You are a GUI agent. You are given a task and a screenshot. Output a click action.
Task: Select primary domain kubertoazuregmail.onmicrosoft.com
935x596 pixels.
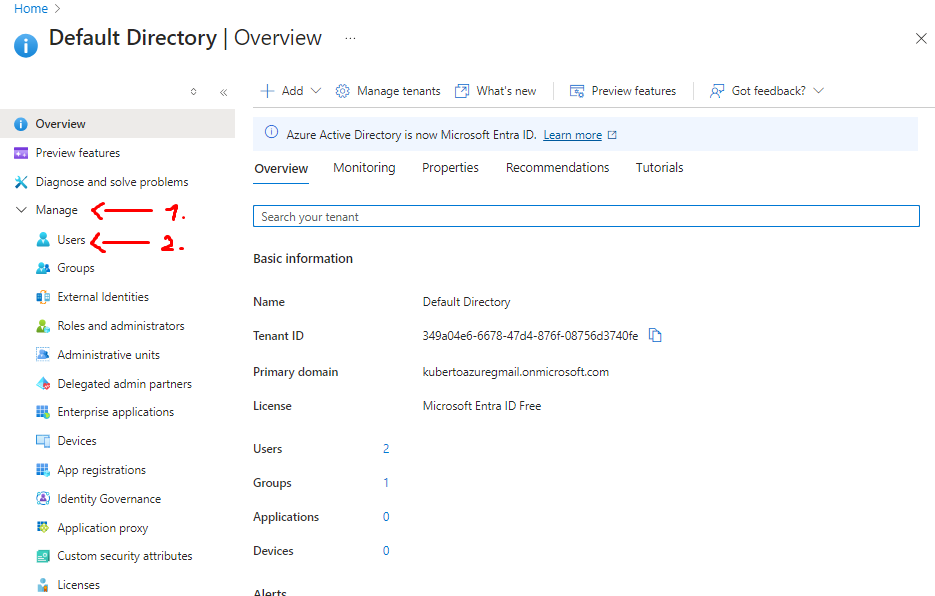[516, 372]
